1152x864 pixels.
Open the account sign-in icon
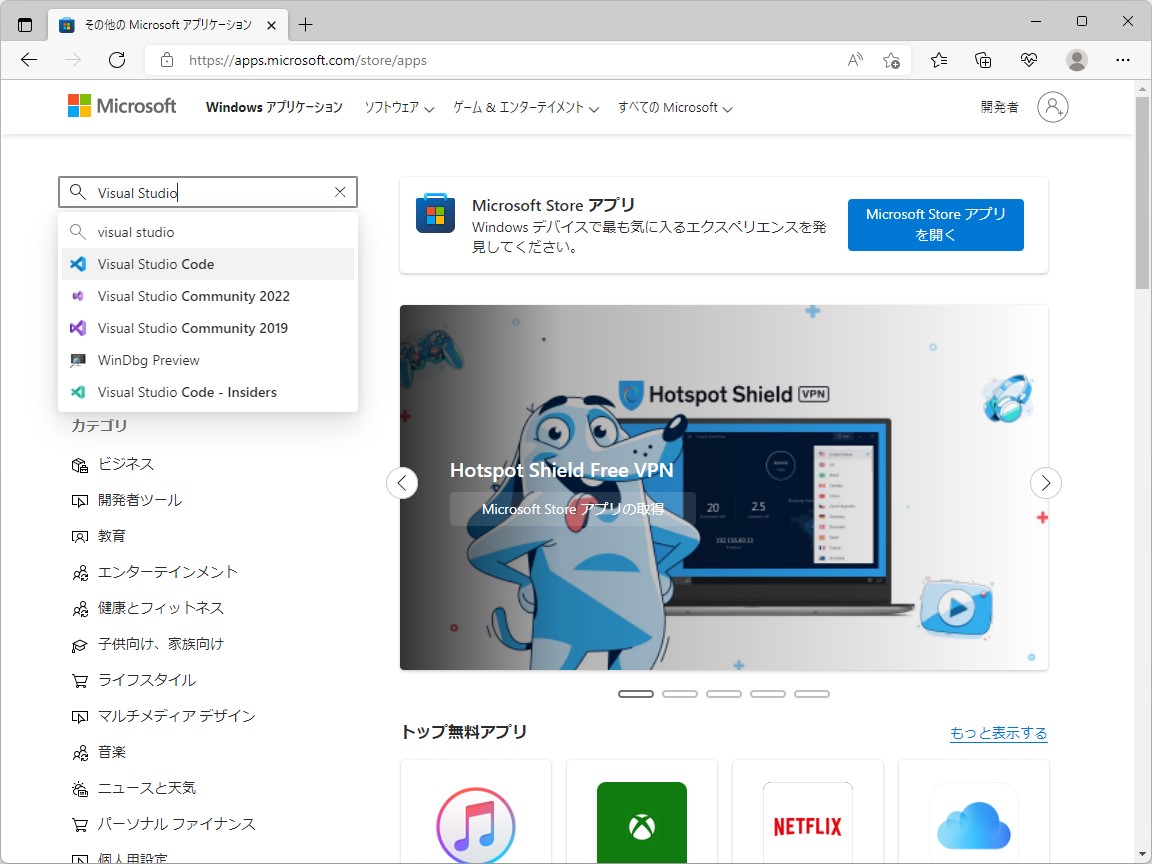pyautogui.click(x=1053, y=107)
